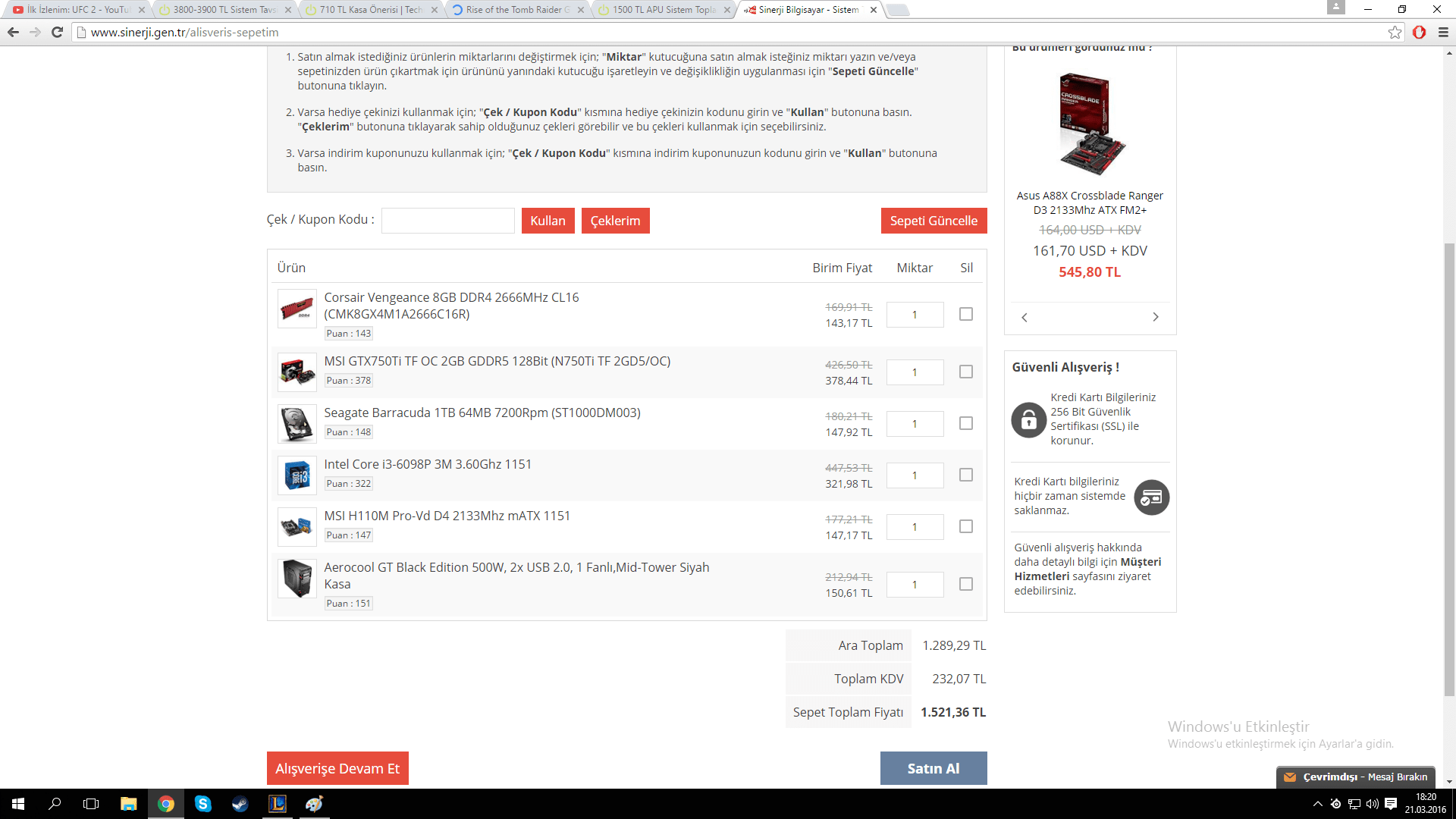Open Windows taskbar search icon
The height and width of the screenshot is (819, 1456).
pos(55,804)
